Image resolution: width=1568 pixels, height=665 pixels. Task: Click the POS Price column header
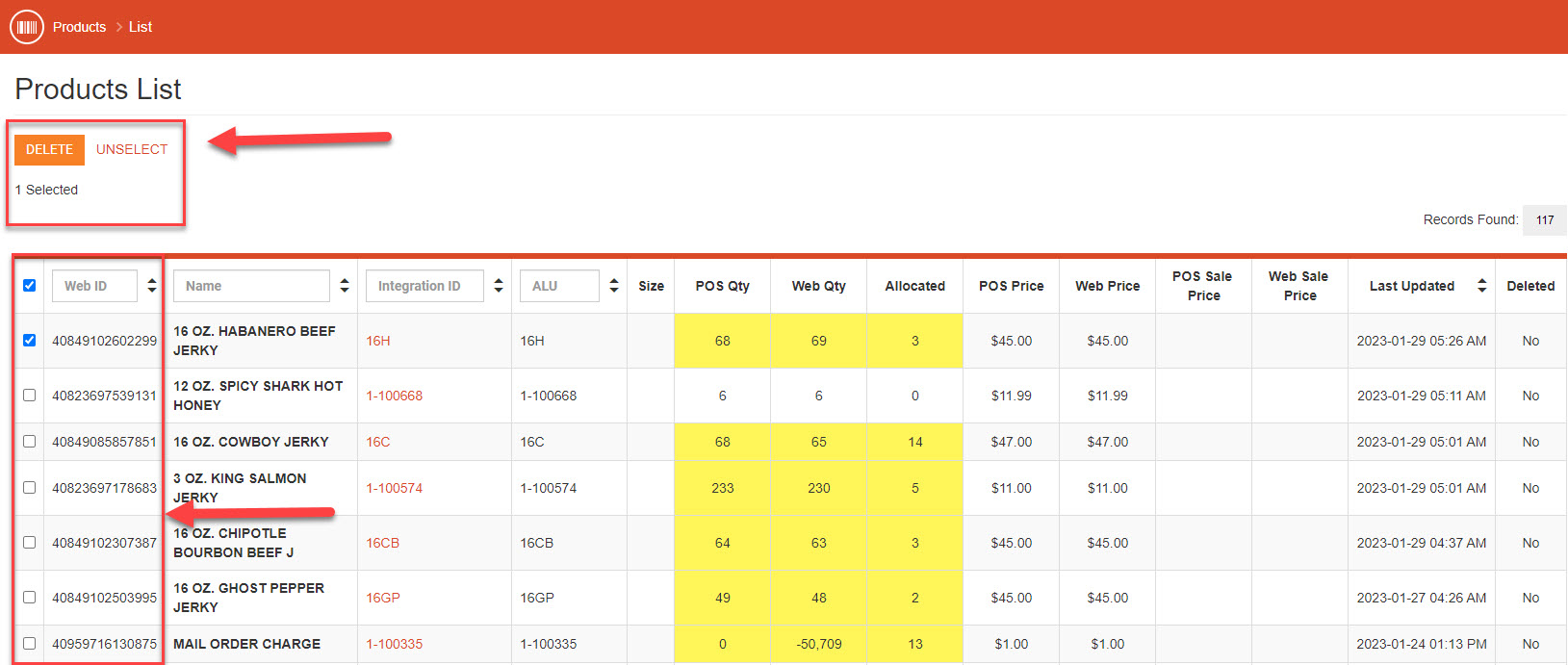pos(1012,286)
